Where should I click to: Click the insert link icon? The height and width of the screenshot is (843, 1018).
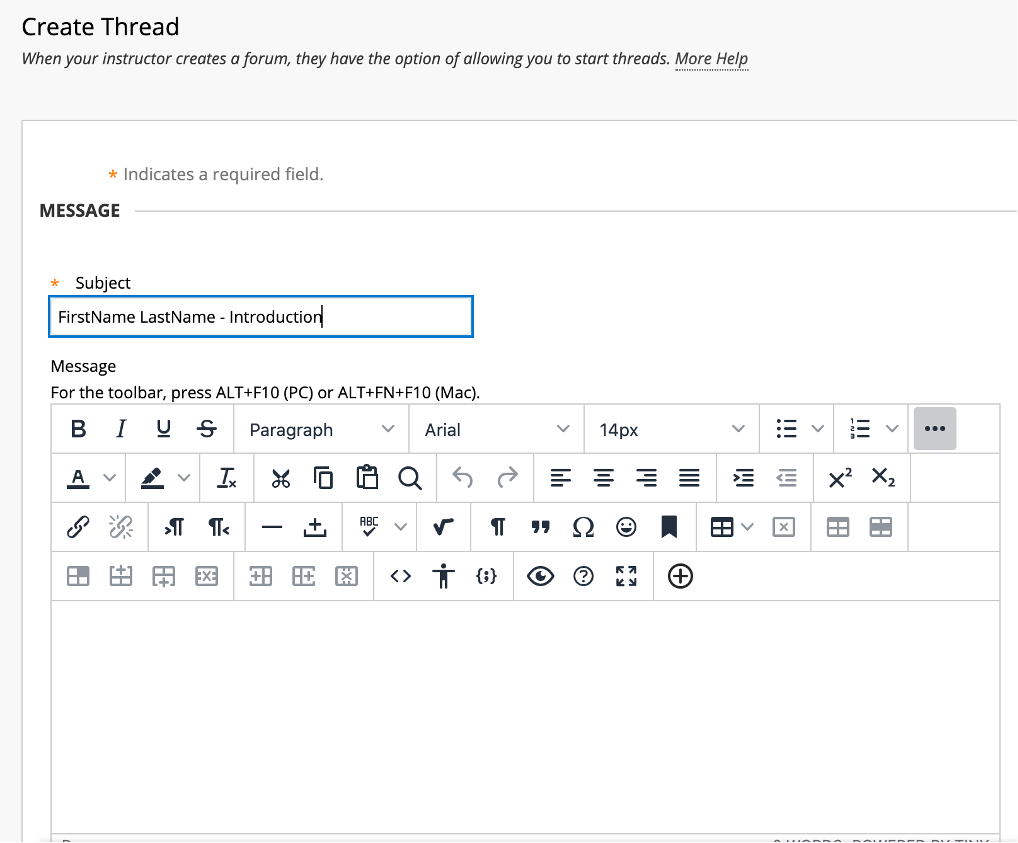[x=78, y=527]
